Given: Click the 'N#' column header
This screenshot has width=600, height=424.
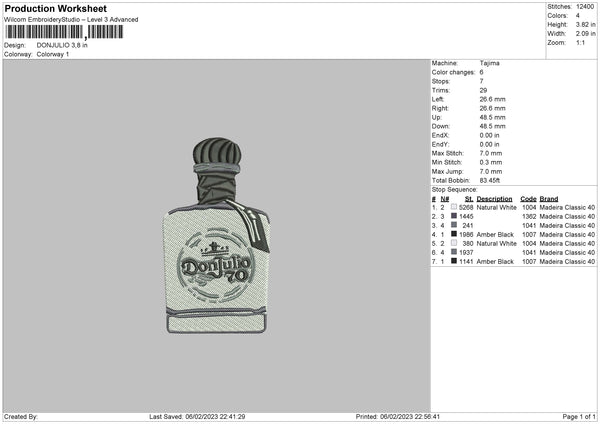Looking at the screenshot, I should (445, 199).
